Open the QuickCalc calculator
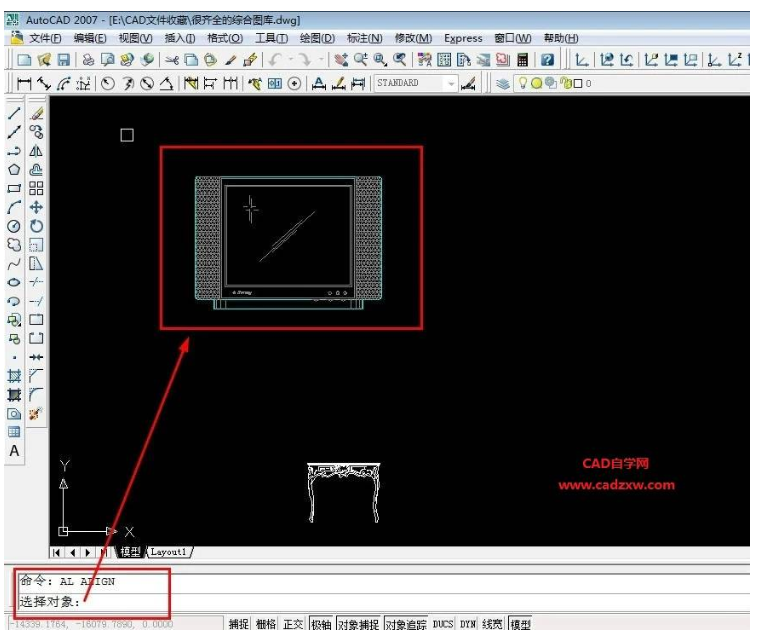The height and width of the screenshot is (635, 758). [523, 60]
